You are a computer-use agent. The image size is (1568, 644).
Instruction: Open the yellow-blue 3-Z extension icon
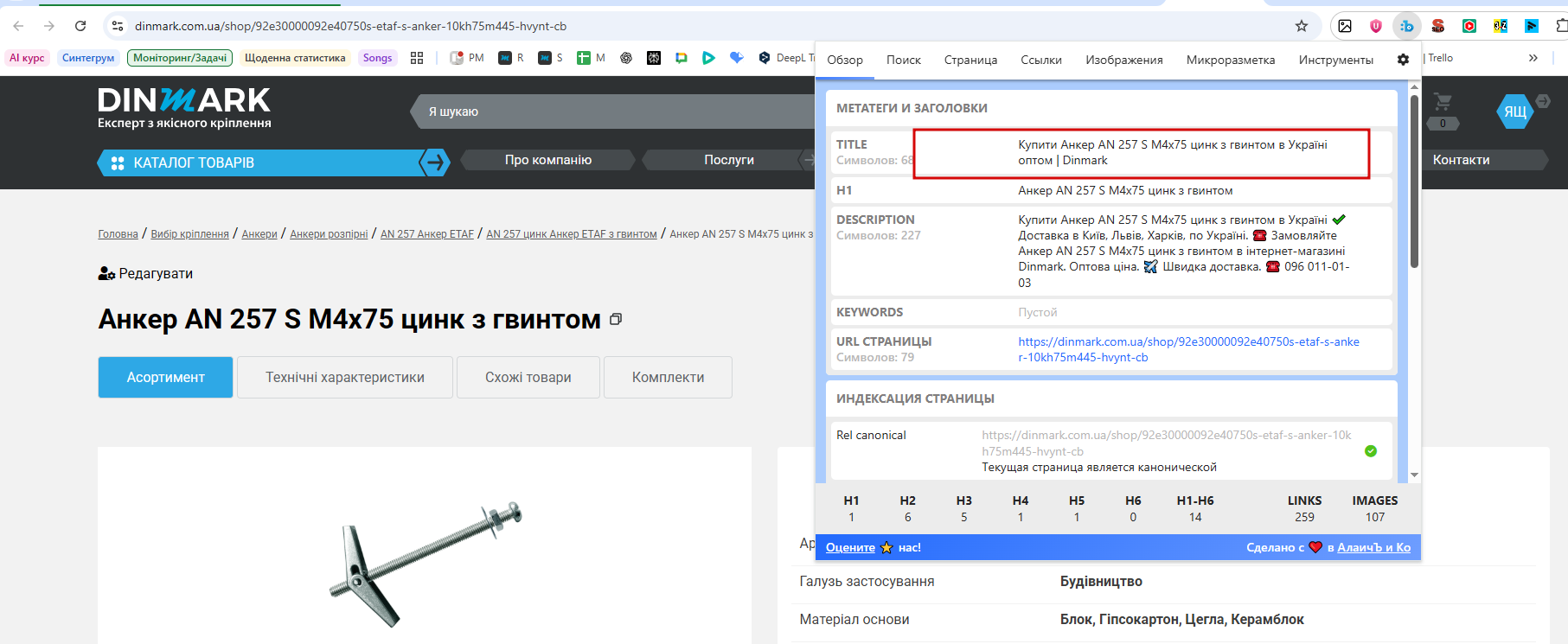pyautogui.click(x=1501, y=26)
